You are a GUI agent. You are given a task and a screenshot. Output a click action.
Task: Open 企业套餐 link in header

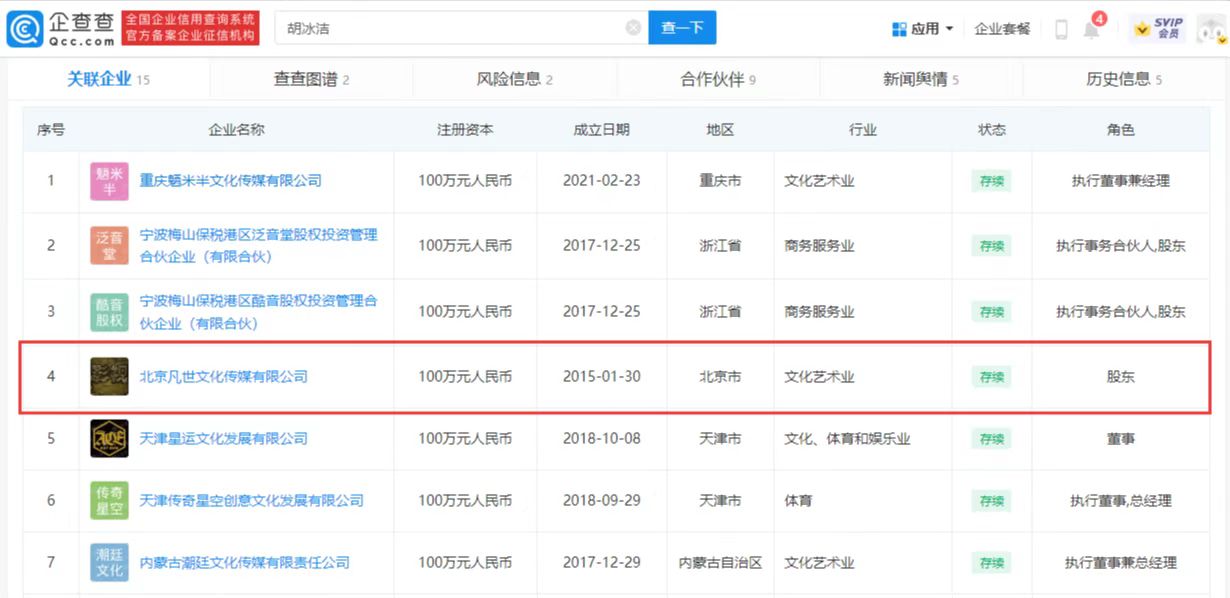pos(1002,29)
